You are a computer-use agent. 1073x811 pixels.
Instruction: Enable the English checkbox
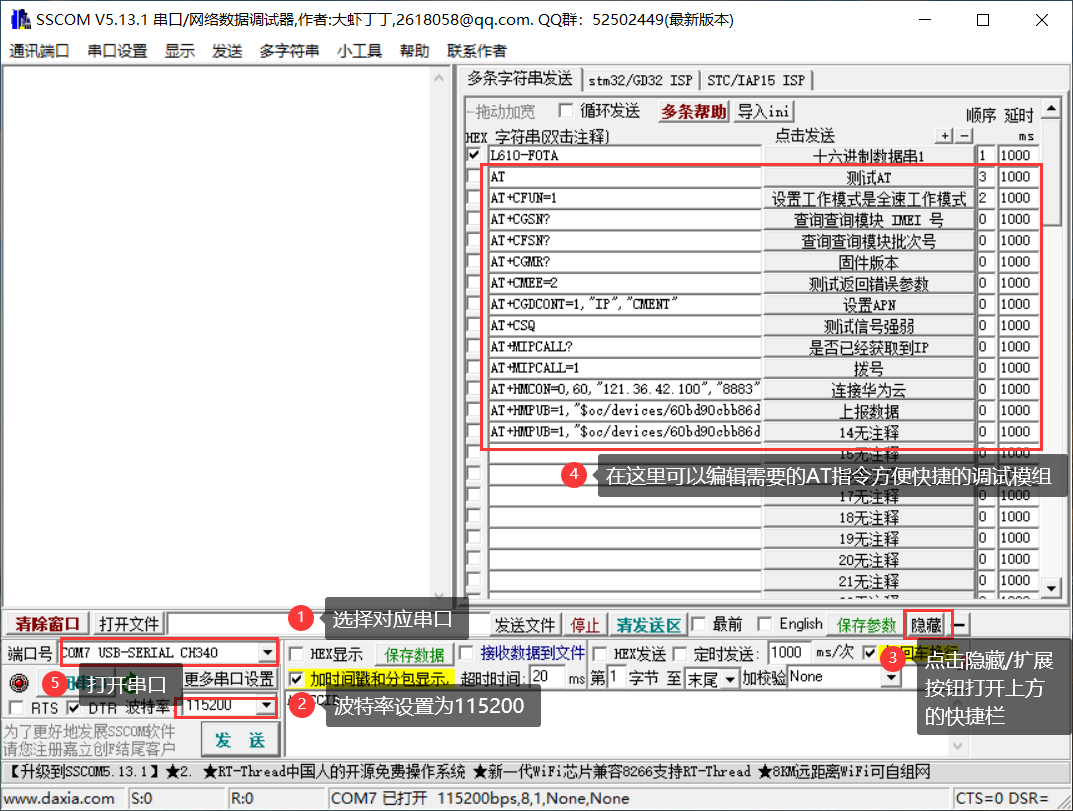click(765, 623)
